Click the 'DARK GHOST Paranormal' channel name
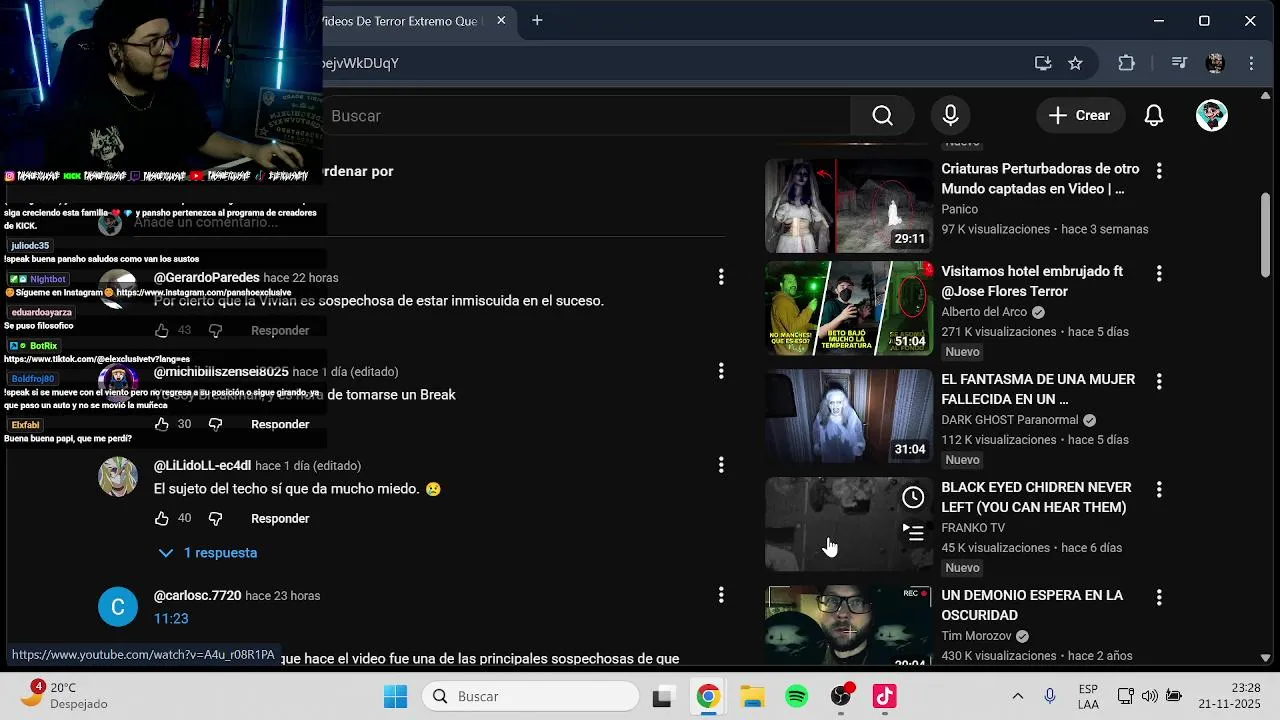The width and height of the screenshot is (1280, 720). point(1010,420)
